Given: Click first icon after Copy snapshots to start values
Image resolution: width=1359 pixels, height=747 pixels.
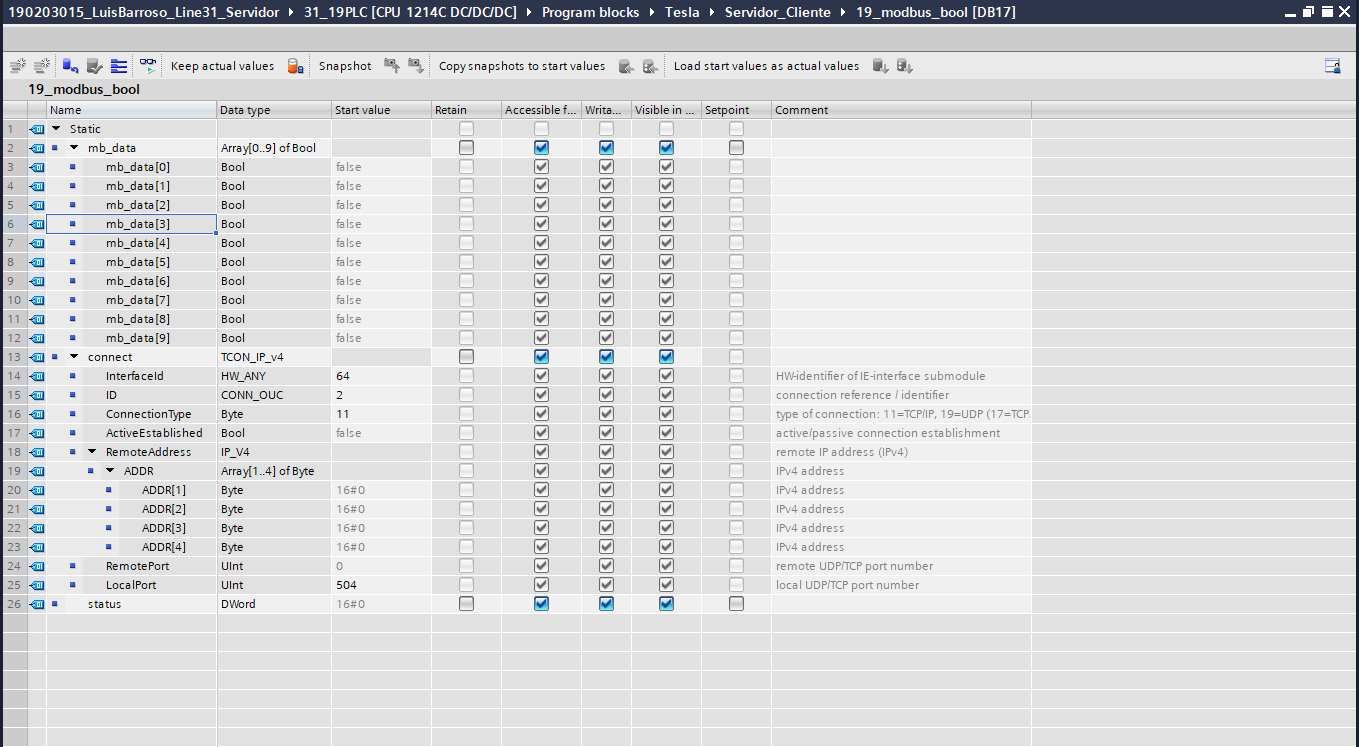Looking at the screenshot, I should click(626, 66).
